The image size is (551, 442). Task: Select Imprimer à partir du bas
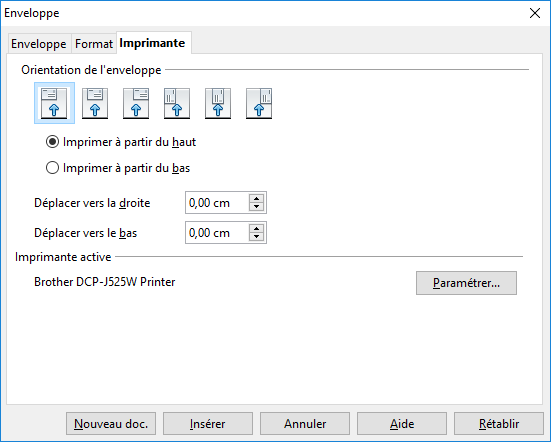click(118, 168)
